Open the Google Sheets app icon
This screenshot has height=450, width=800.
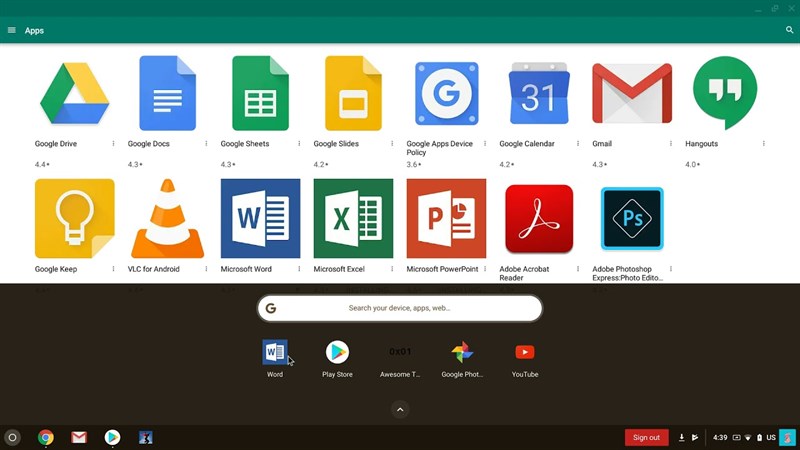click(260, 93)
